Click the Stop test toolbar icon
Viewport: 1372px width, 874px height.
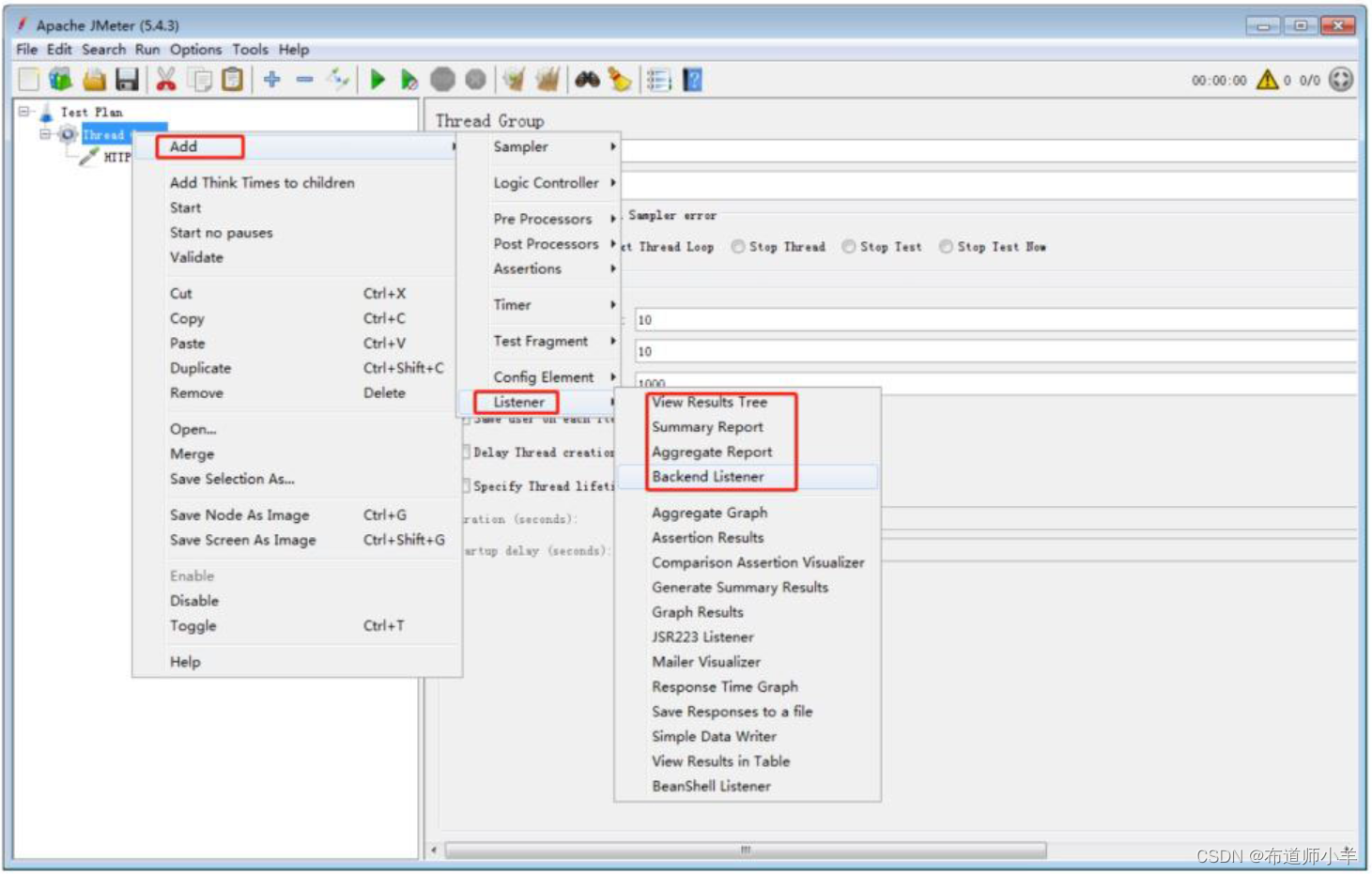(442, 80)
